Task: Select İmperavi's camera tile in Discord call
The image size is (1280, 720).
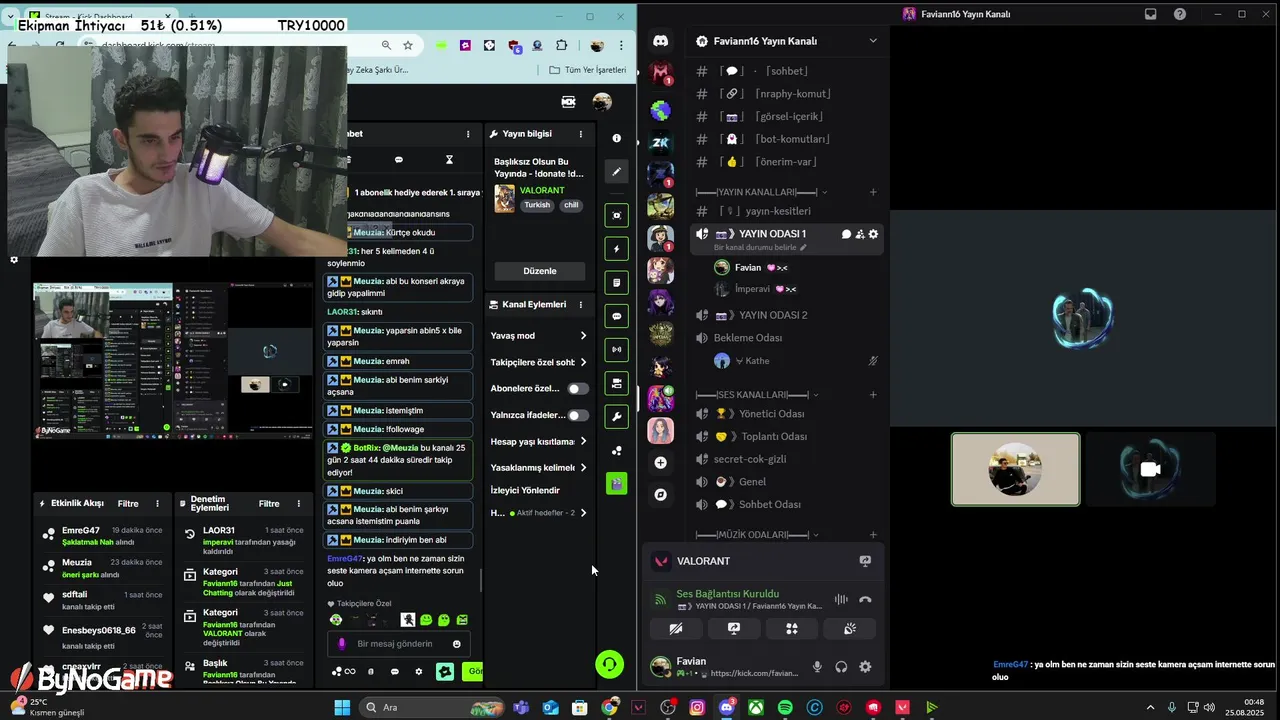Action: (x=1151, y=469)
